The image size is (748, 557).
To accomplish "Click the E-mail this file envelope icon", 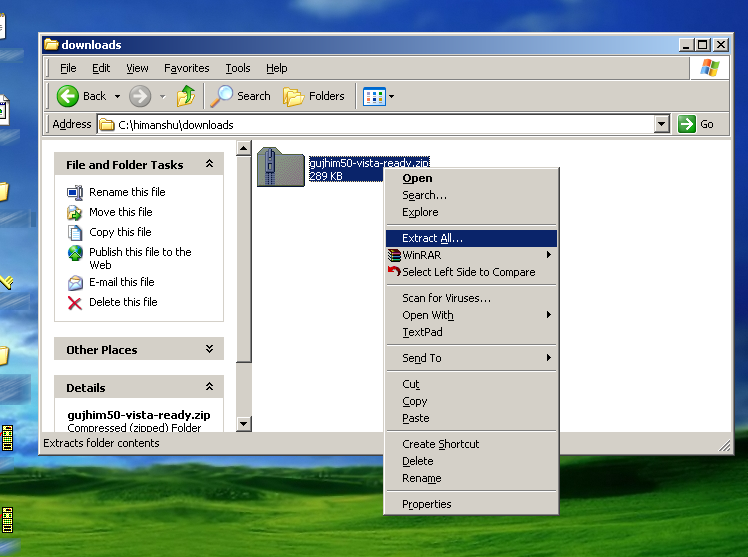I will pos(75,283).
